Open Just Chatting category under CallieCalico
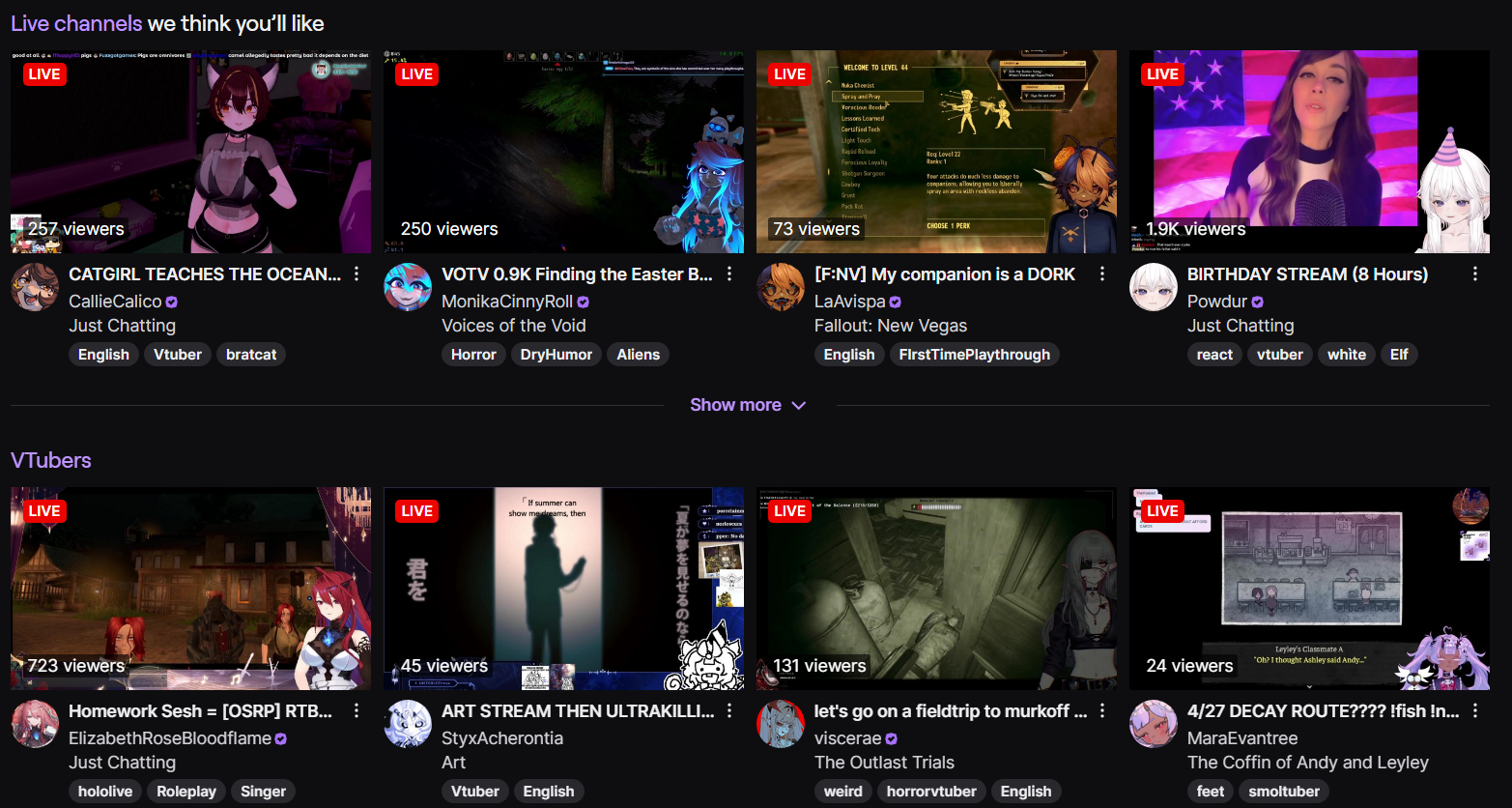This screenshot has height=808, width=1512. 122,326
